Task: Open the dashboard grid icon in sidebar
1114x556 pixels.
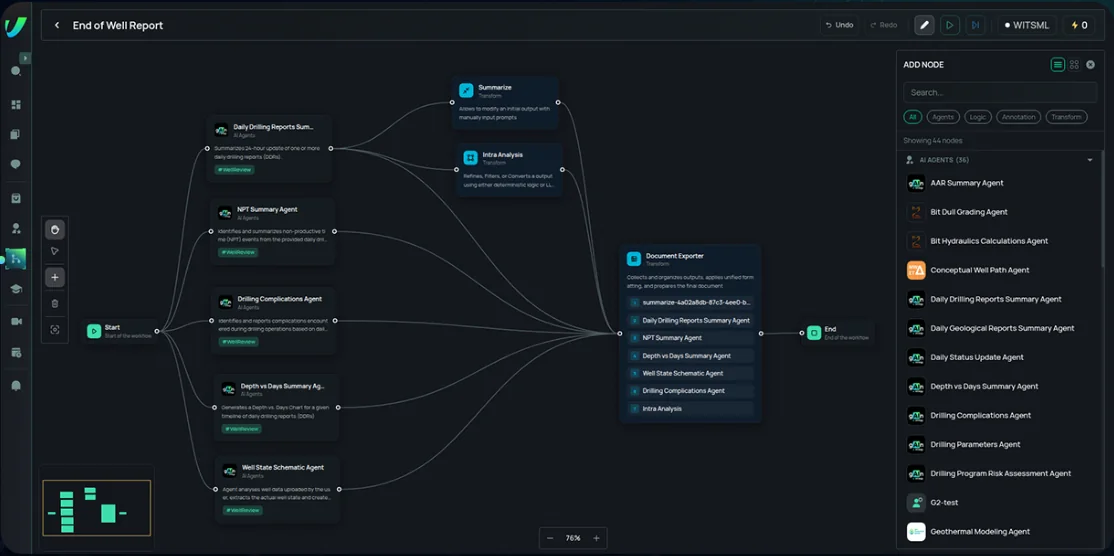Action: click(16, 104)
